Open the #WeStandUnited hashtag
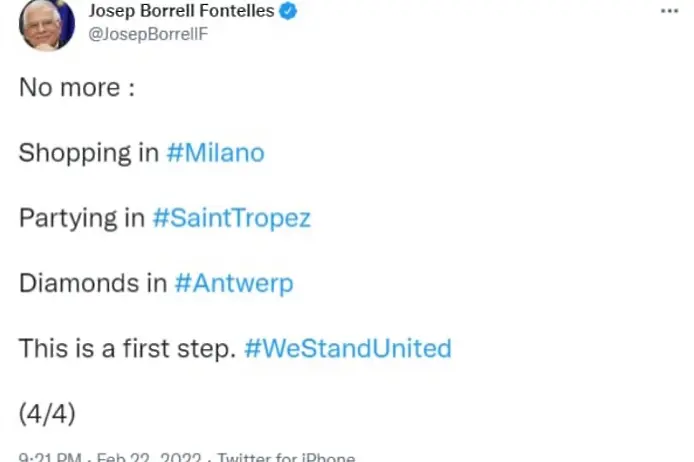 (x=347, y=349)
